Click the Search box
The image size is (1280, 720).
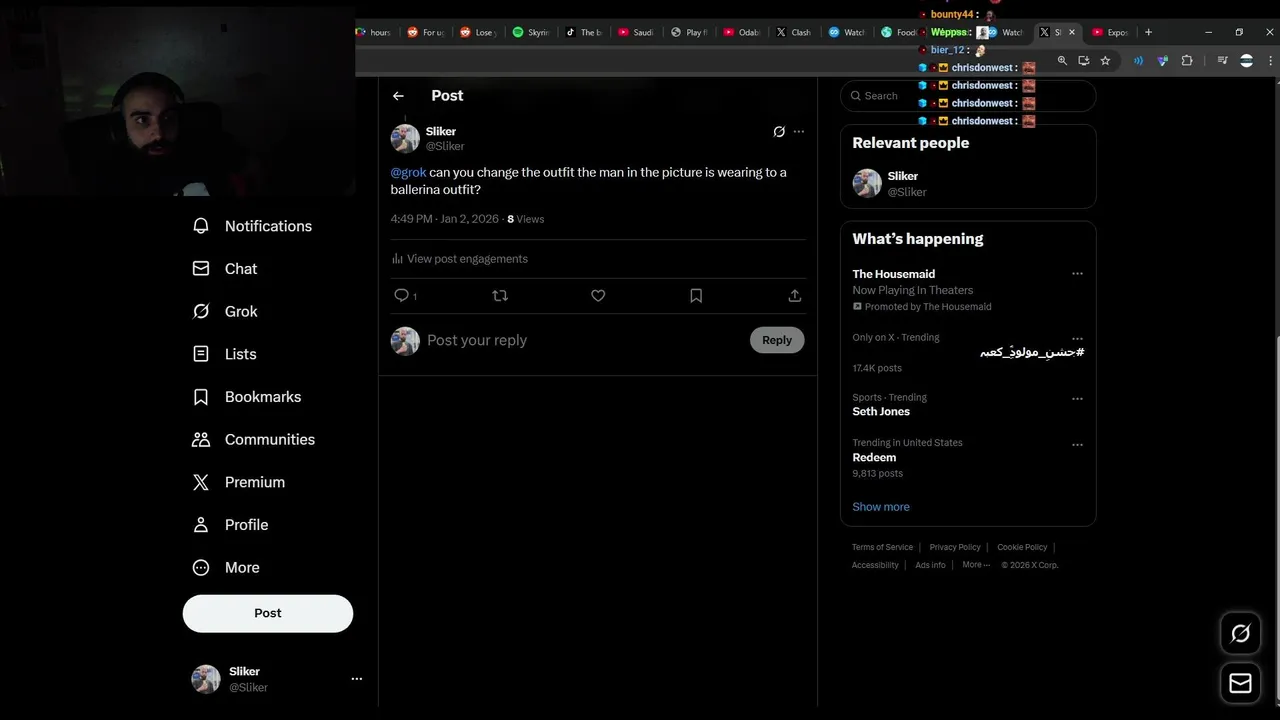(x=968, y=96)
